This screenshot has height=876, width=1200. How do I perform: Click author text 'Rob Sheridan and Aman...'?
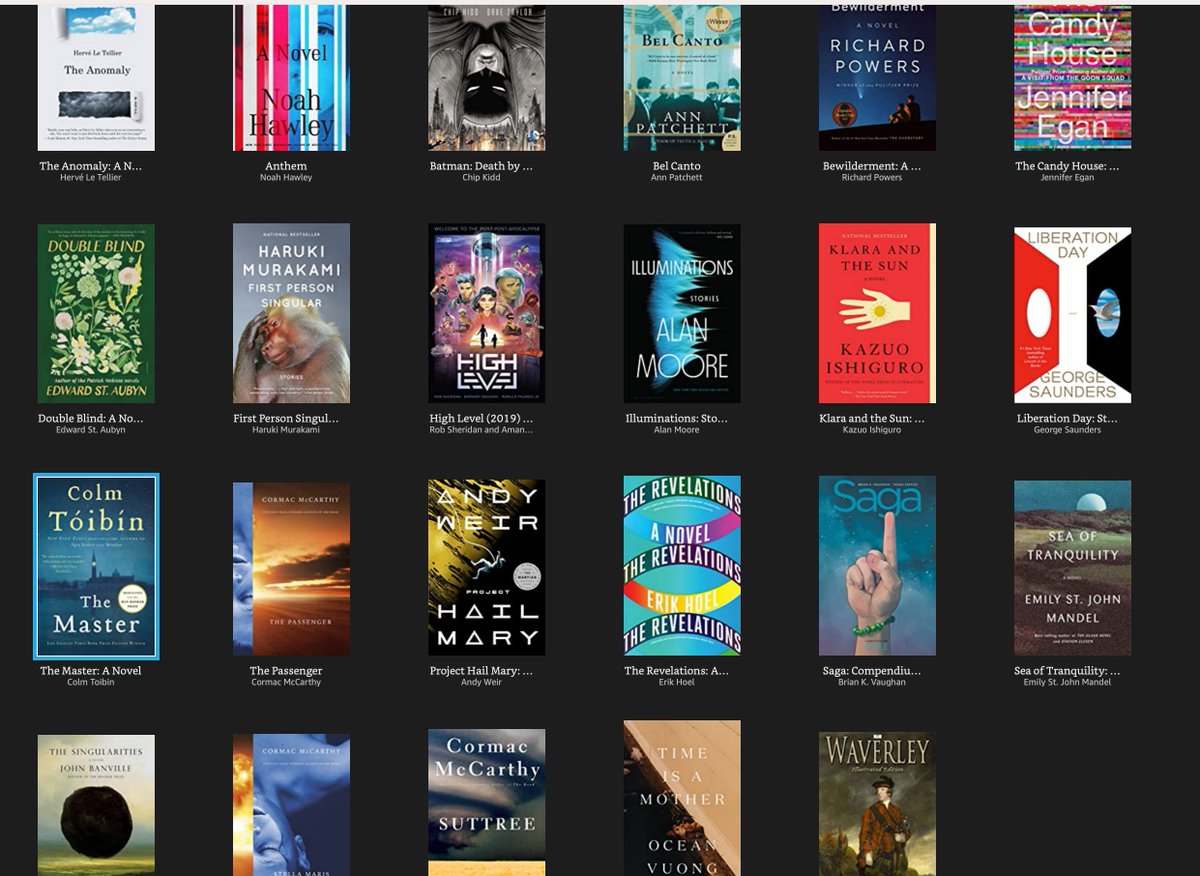[x=481, y=430]
